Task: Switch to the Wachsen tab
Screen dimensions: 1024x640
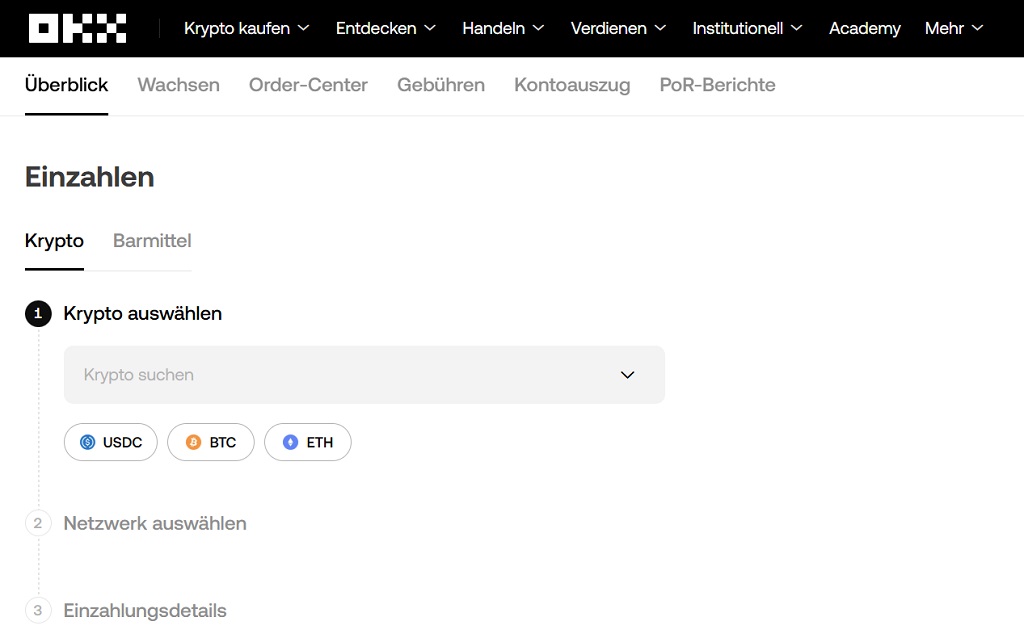Action: click(x=178, y=85)
